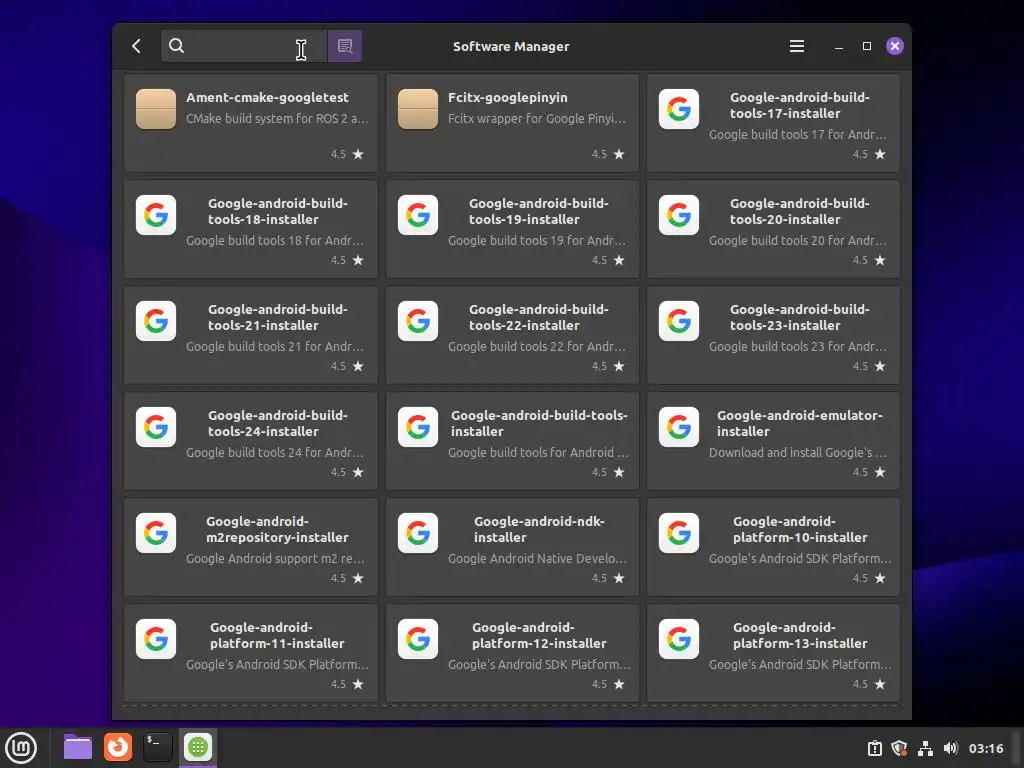Open Google-android-platform-12-installer title
This screenshot has height=768, width=1024.
pyautogui.click(x=539, y=635)
